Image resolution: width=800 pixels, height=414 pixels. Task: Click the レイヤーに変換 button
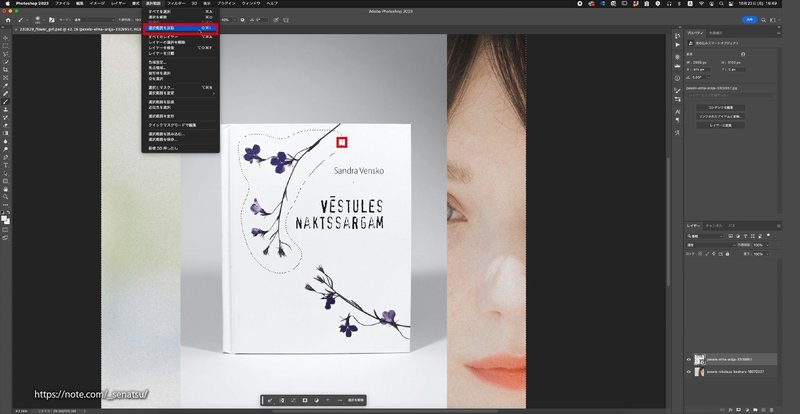(720, 125)
